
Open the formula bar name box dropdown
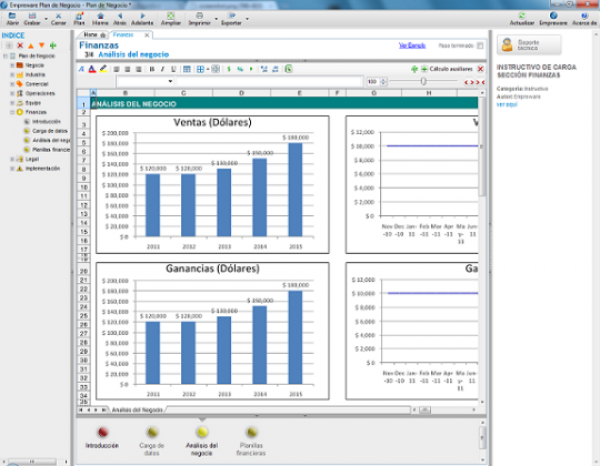(x=170, y=81)
